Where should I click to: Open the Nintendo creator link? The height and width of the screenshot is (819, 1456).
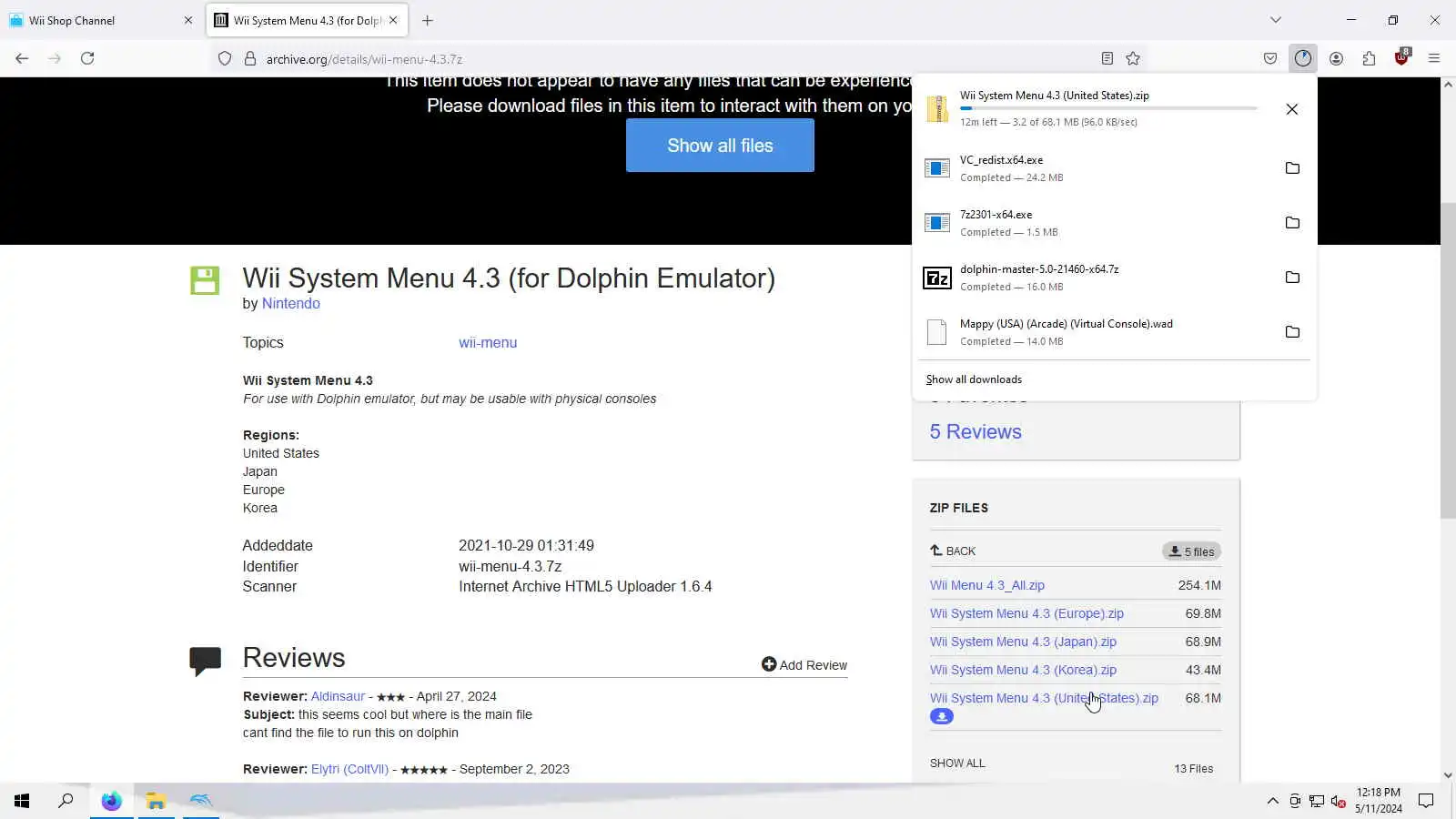tap(290, 304)
